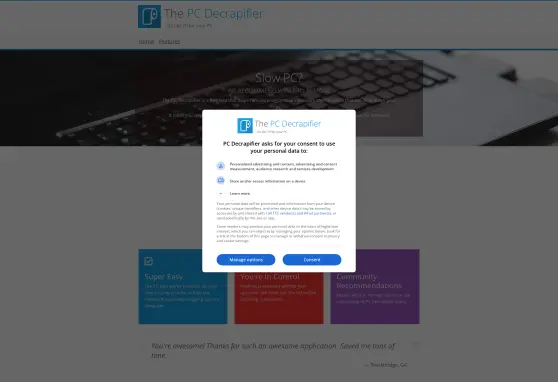Viewport: 558px width, 382px height.
Task: Click the Slow PC? hero heading
Action: (279, 78)
